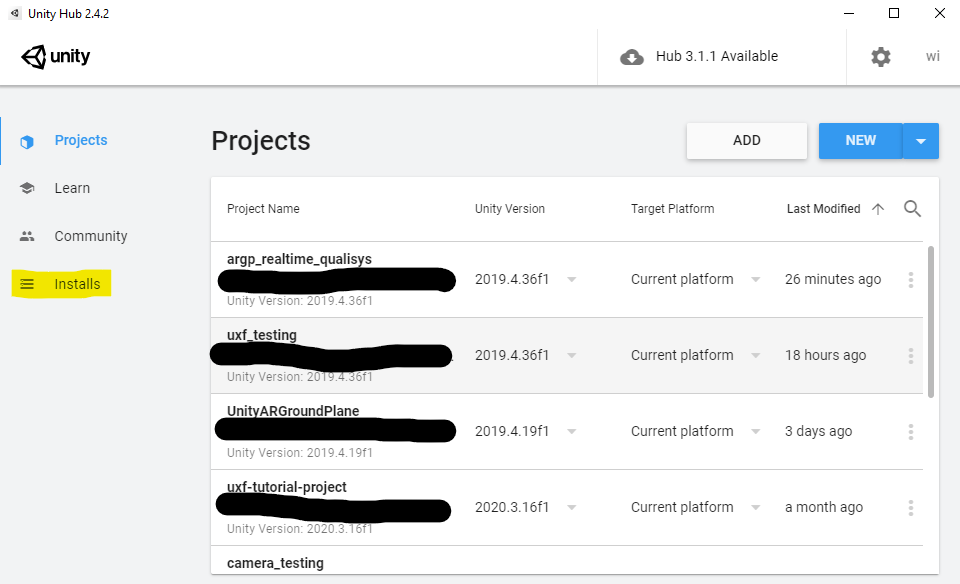
Task: Click the Unity logo in the header
Action: pyautogui.click(x=56, y=57)
